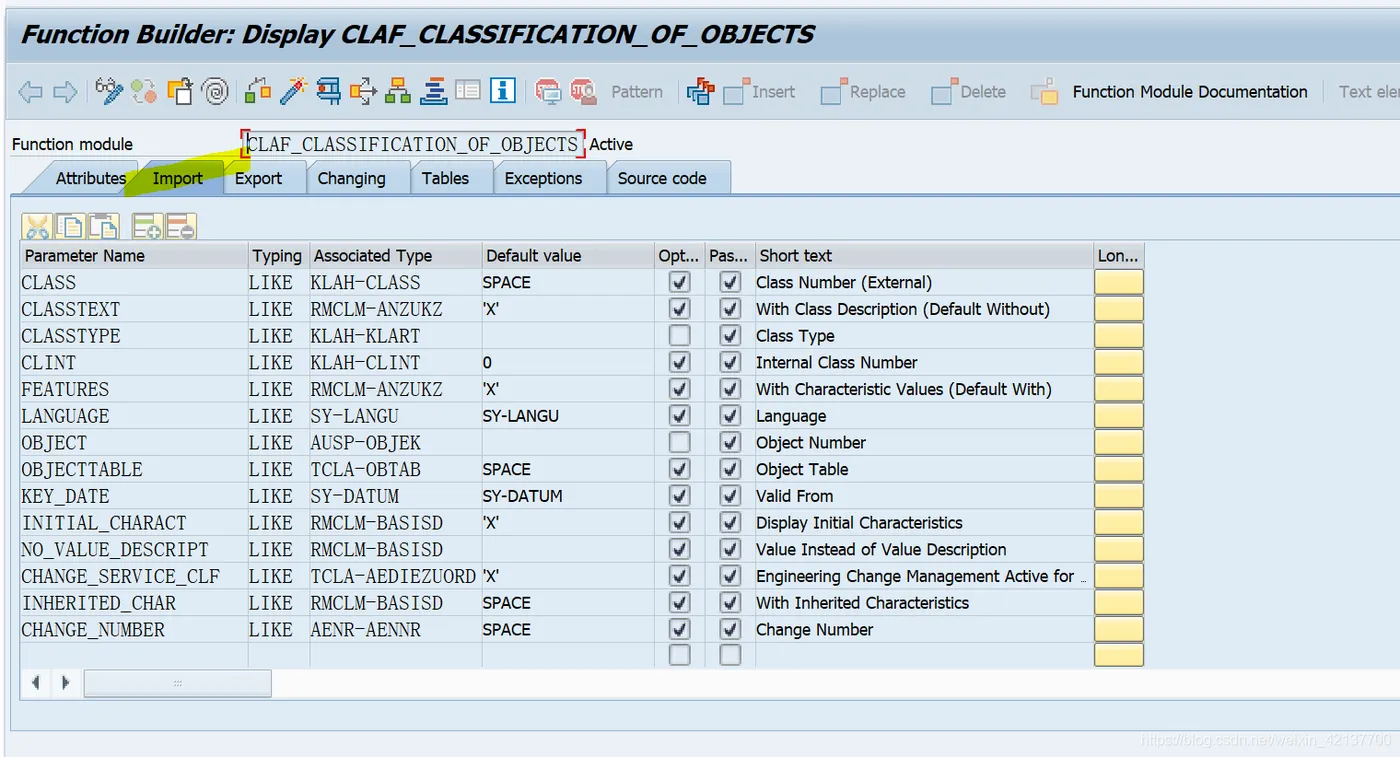Set session breakpoint stop icon
Viewport: 1400px width, 757px height.
coord(548,92)
